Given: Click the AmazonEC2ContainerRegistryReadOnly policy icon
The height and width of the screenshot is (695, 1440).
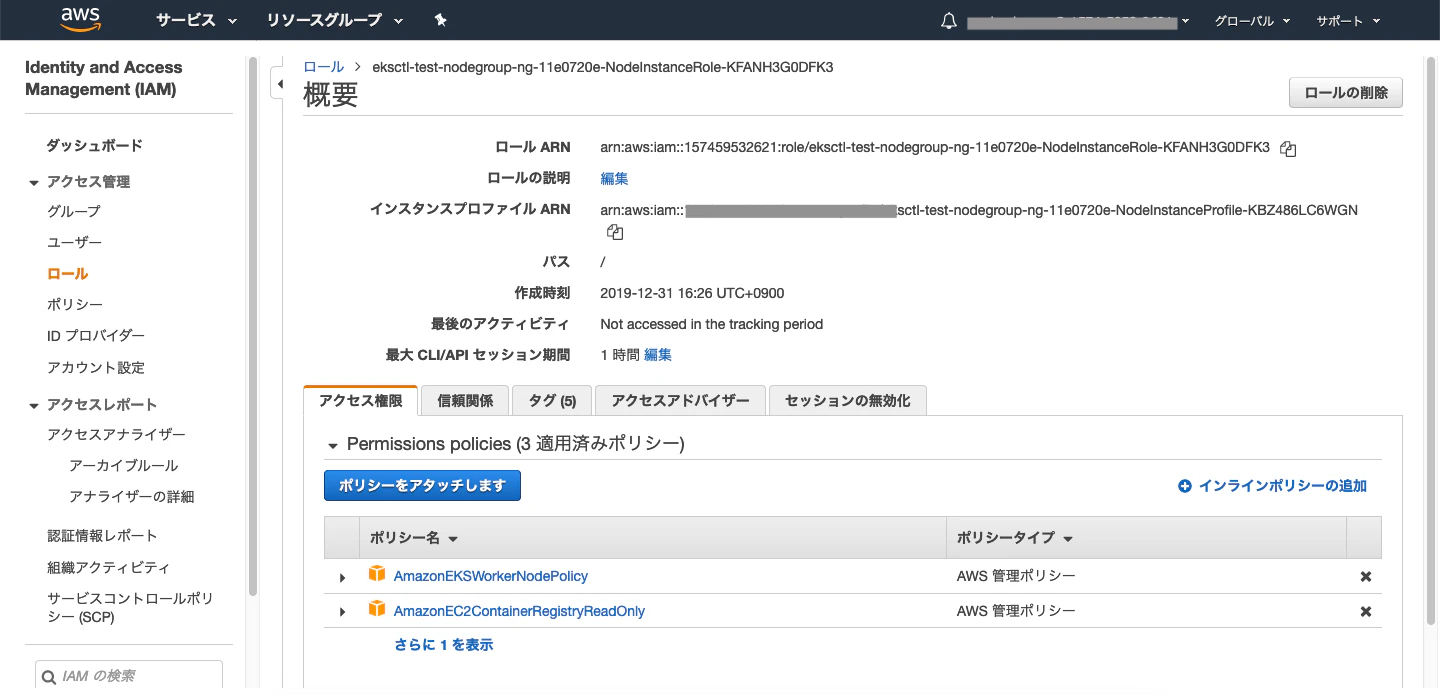Looking at the screenshot, I should (377, 610).
